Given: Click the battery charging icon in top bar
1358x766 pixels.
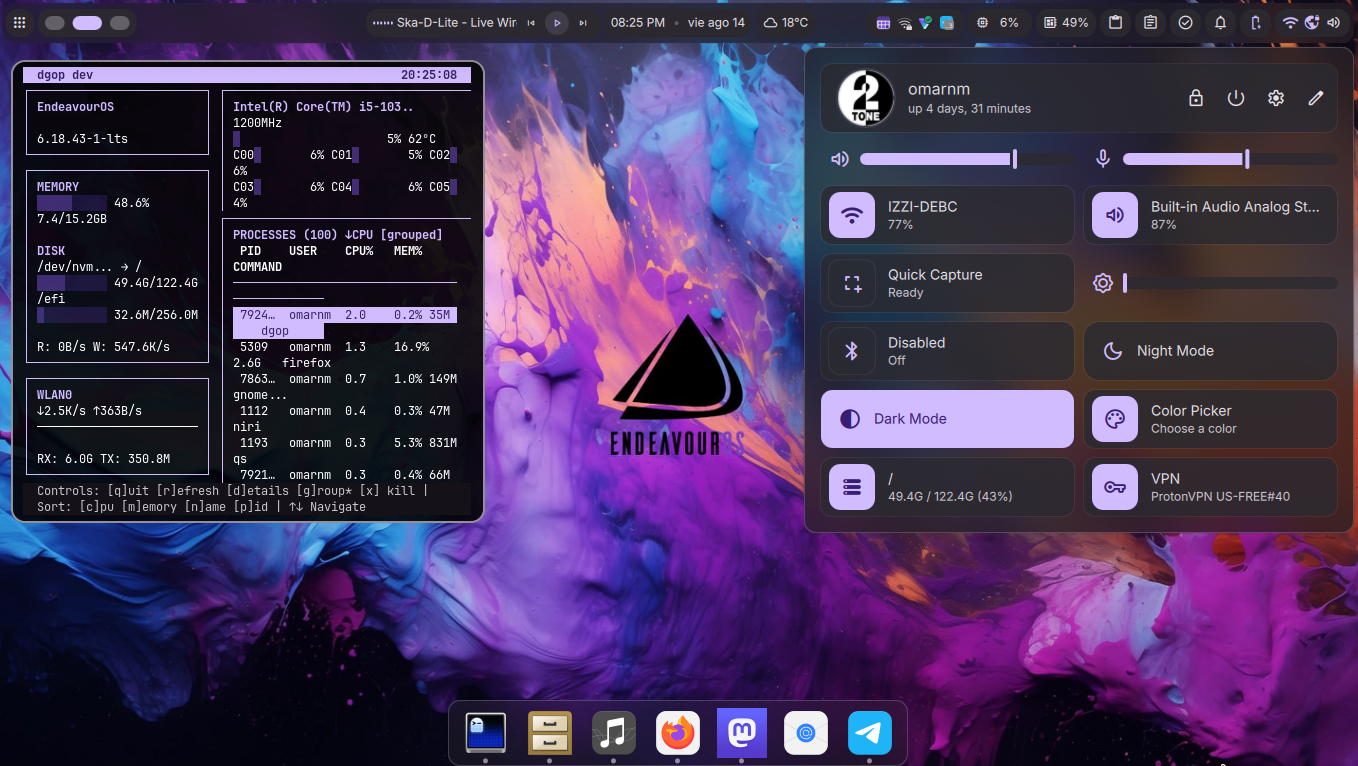Looking at the screenshot, I should point(1255,22).
